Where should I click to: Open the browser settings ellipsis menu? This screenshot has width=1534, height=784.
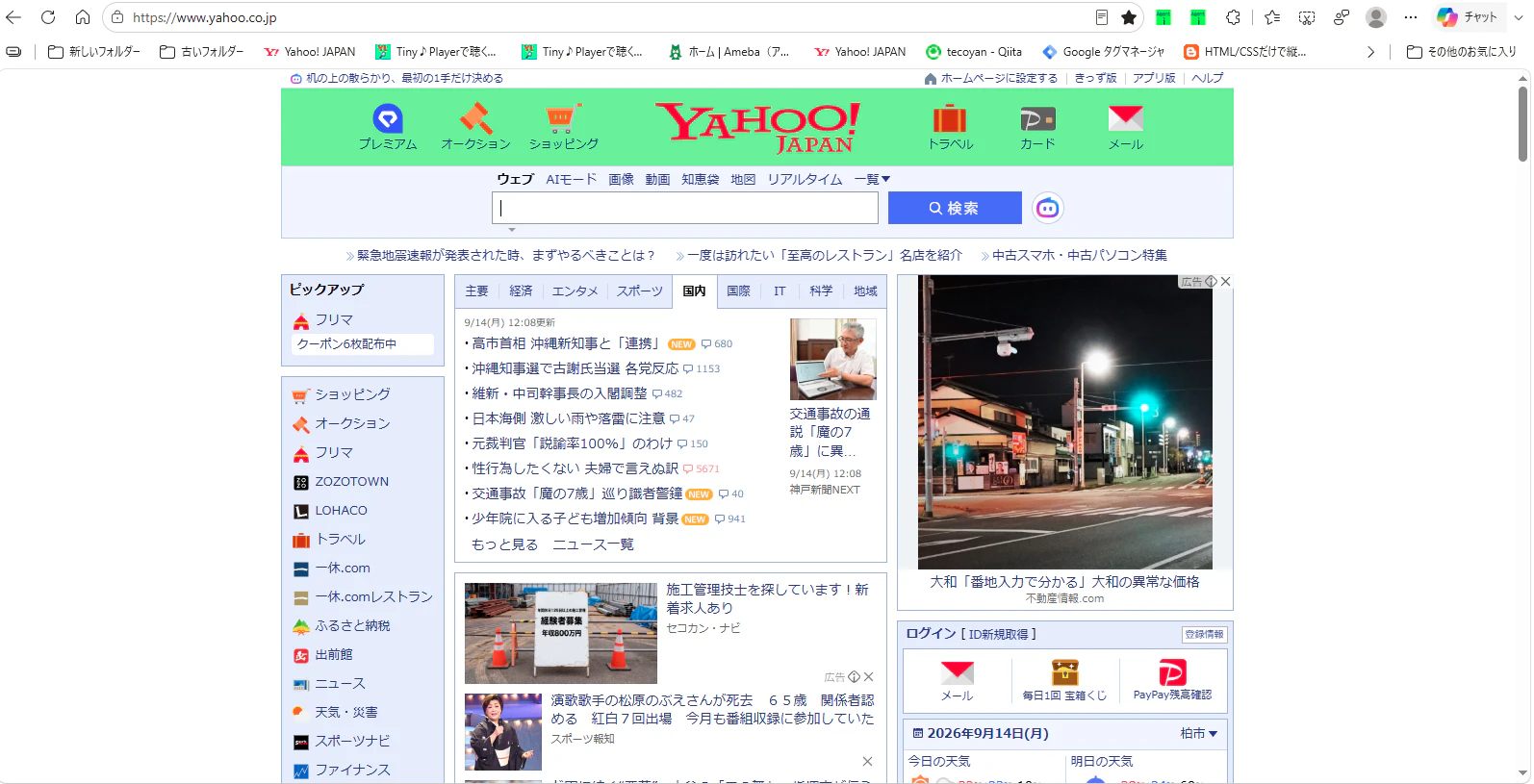pos(1411,17)
